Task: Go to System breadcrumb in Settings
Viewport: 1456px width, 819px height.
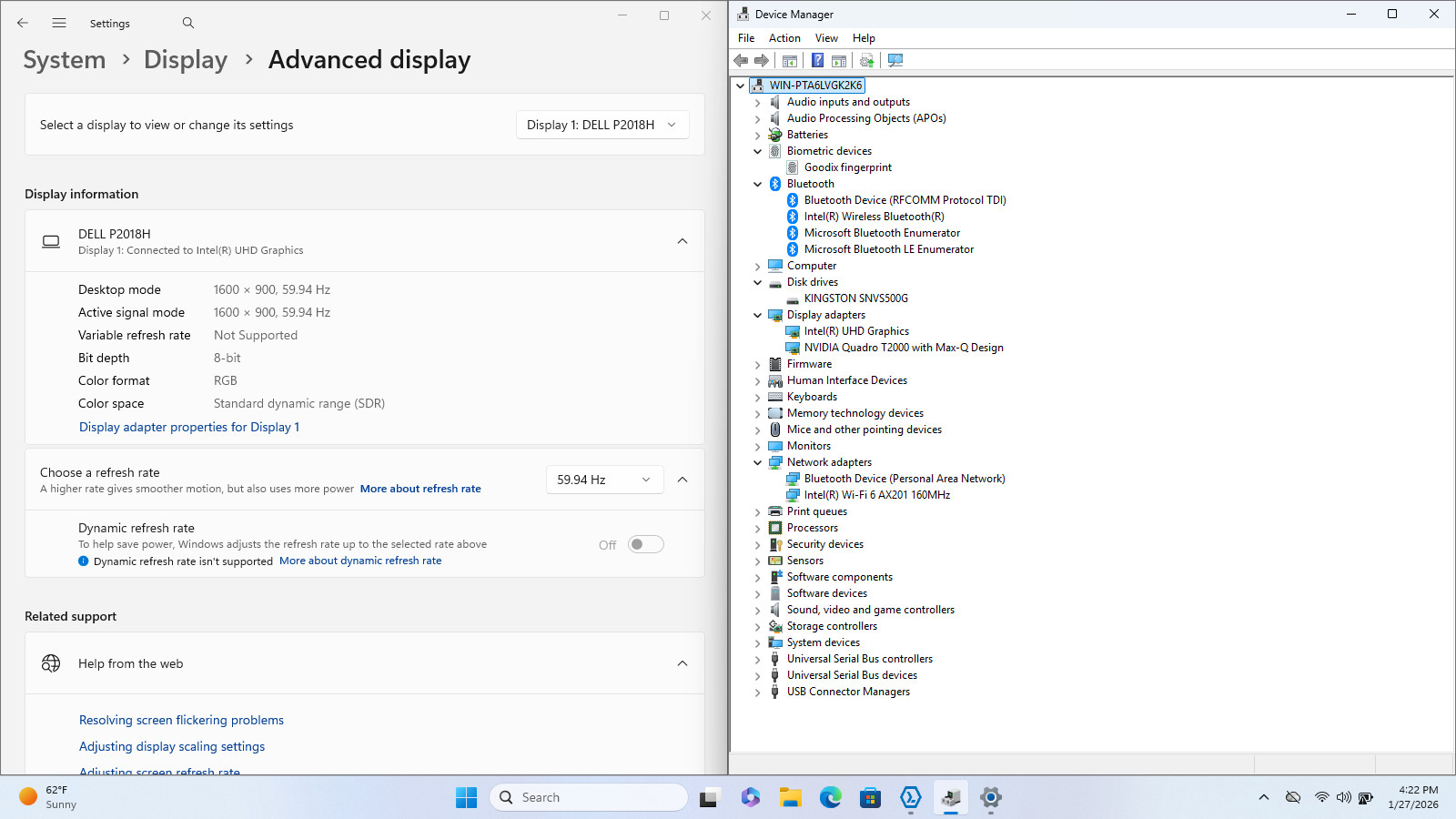Action: (65, 60)
